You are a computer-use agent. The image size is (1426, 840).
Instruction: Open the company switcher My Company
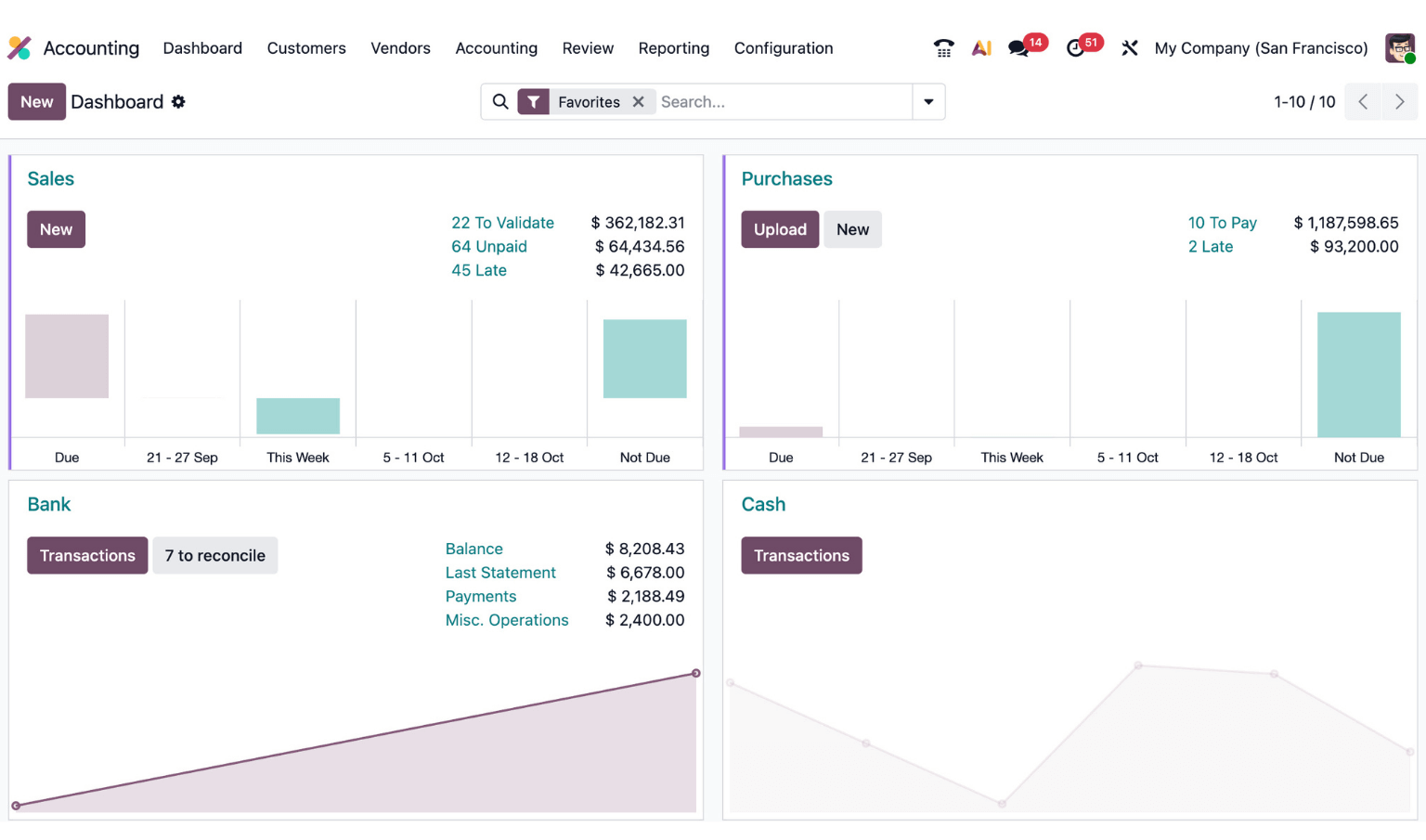point(1261,48)
